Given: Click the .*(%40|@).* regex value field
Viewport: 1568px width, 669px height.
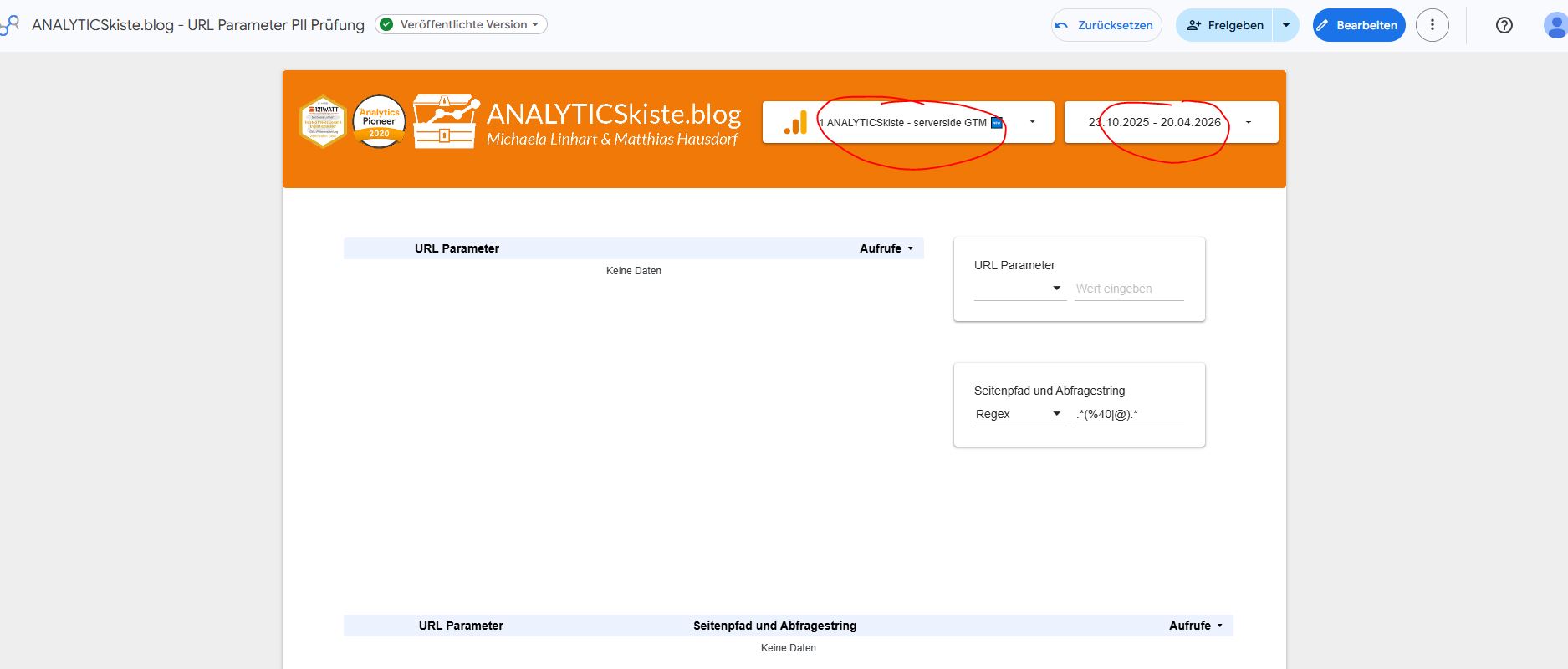Looking at the screenshot, I should (x=1129, y=414).
